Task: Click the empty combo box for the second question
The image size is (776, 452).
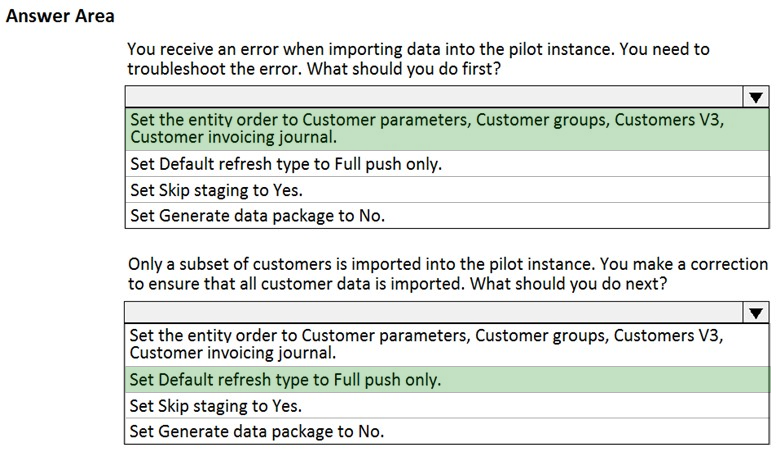Action: click(434, 313)
